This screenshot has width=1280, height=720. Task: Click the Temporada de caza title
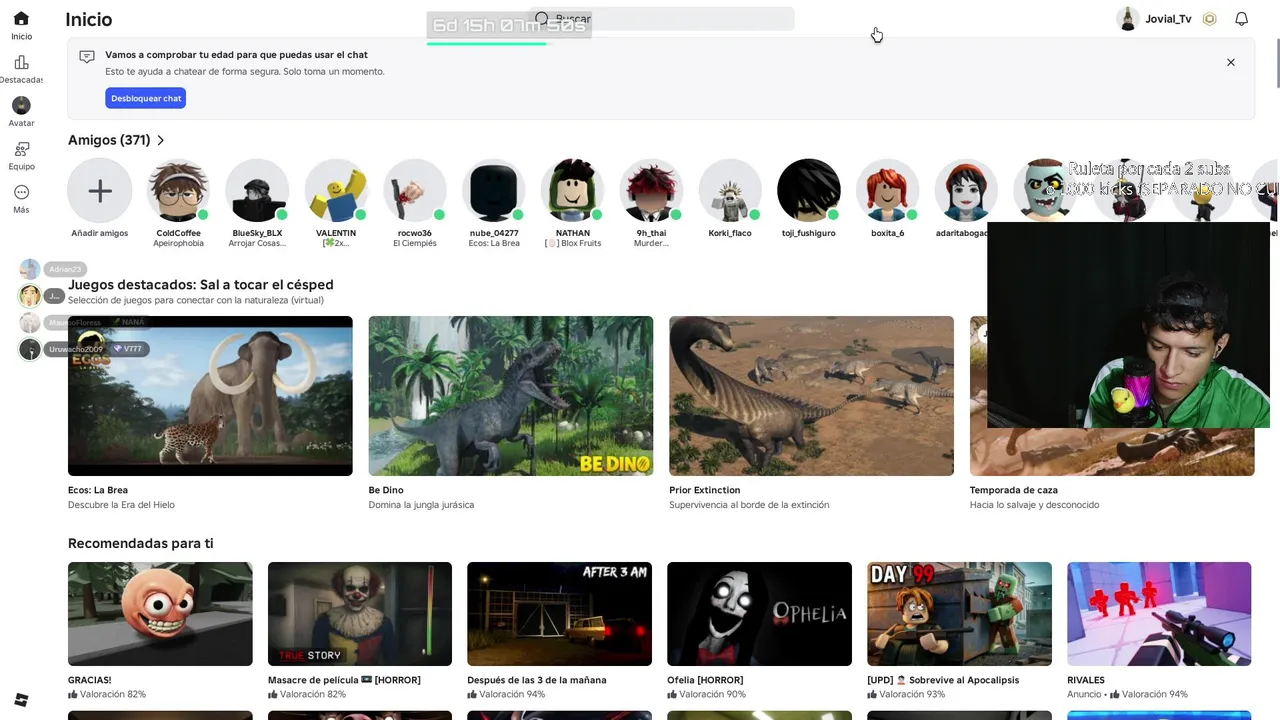(x=1013, y=490)
